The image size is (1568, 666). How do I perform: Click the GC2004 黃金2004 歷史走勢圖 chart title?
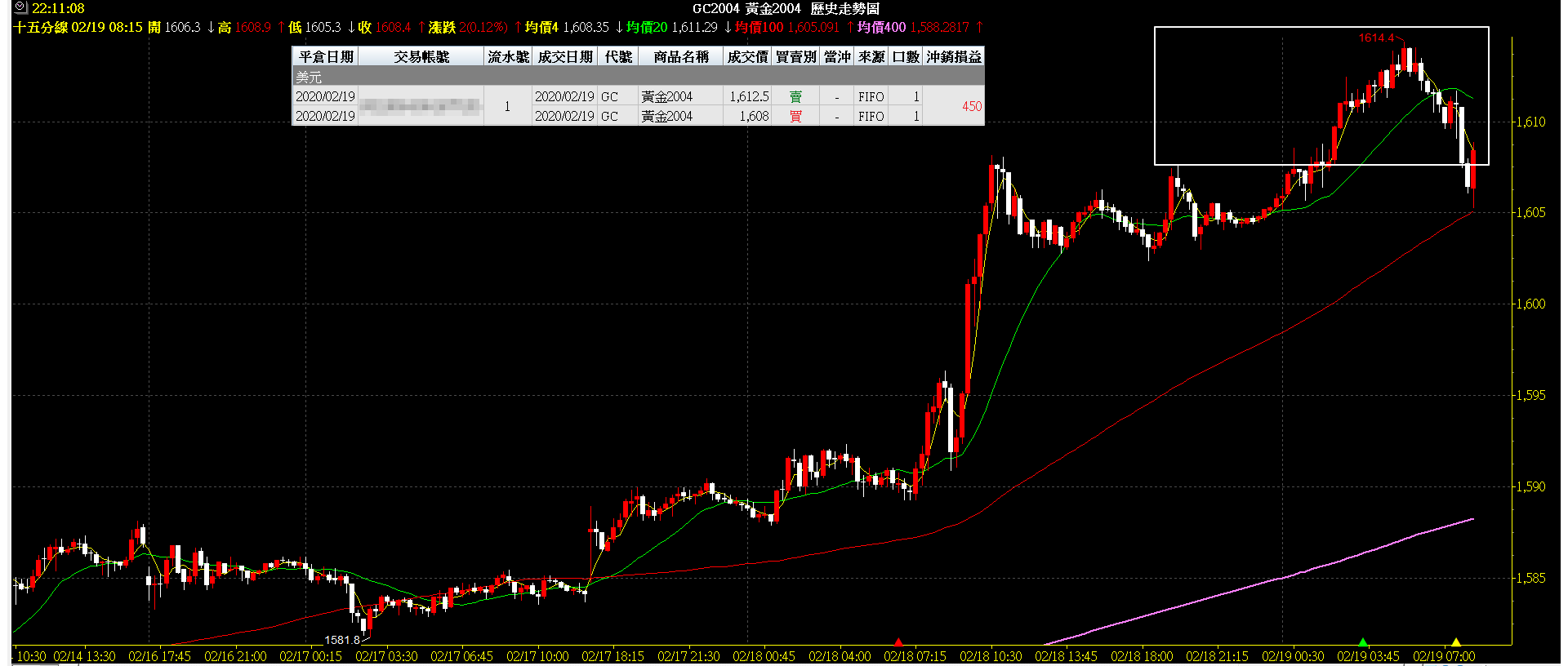pyautogui.click(x=786, y=8)
